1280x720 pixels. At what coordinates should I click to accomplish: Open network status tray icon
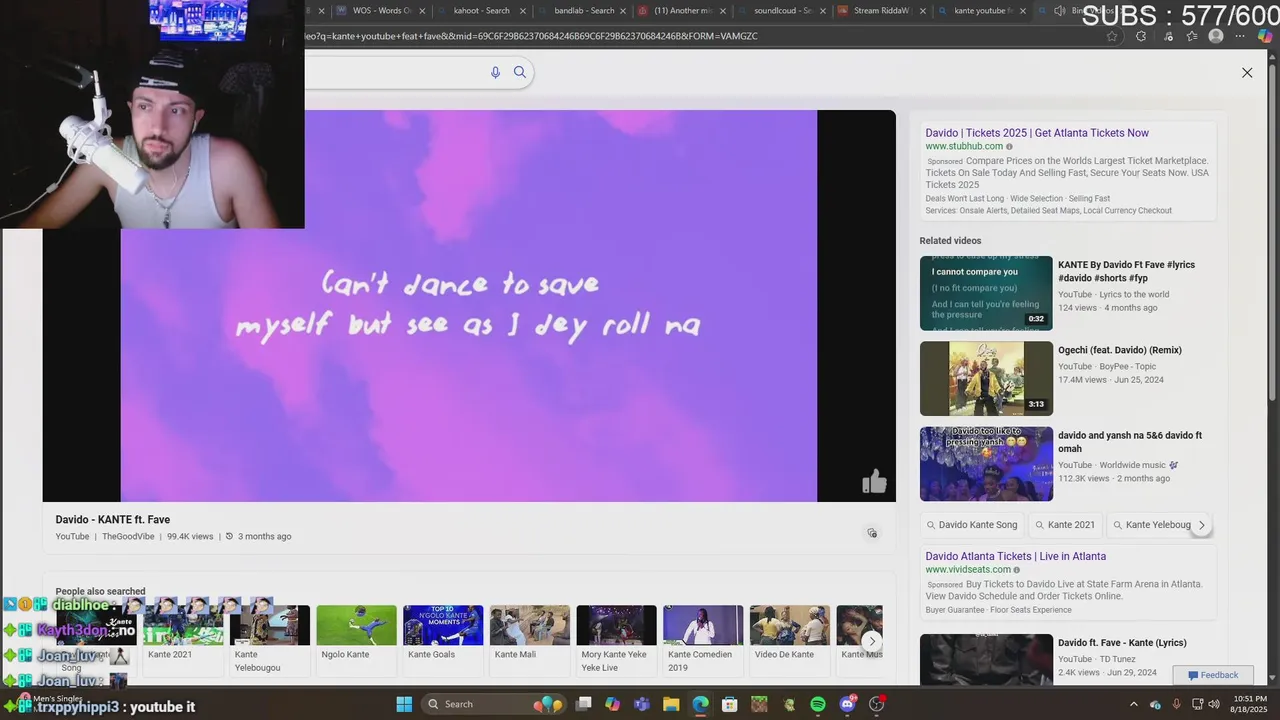click(1196, 704)
